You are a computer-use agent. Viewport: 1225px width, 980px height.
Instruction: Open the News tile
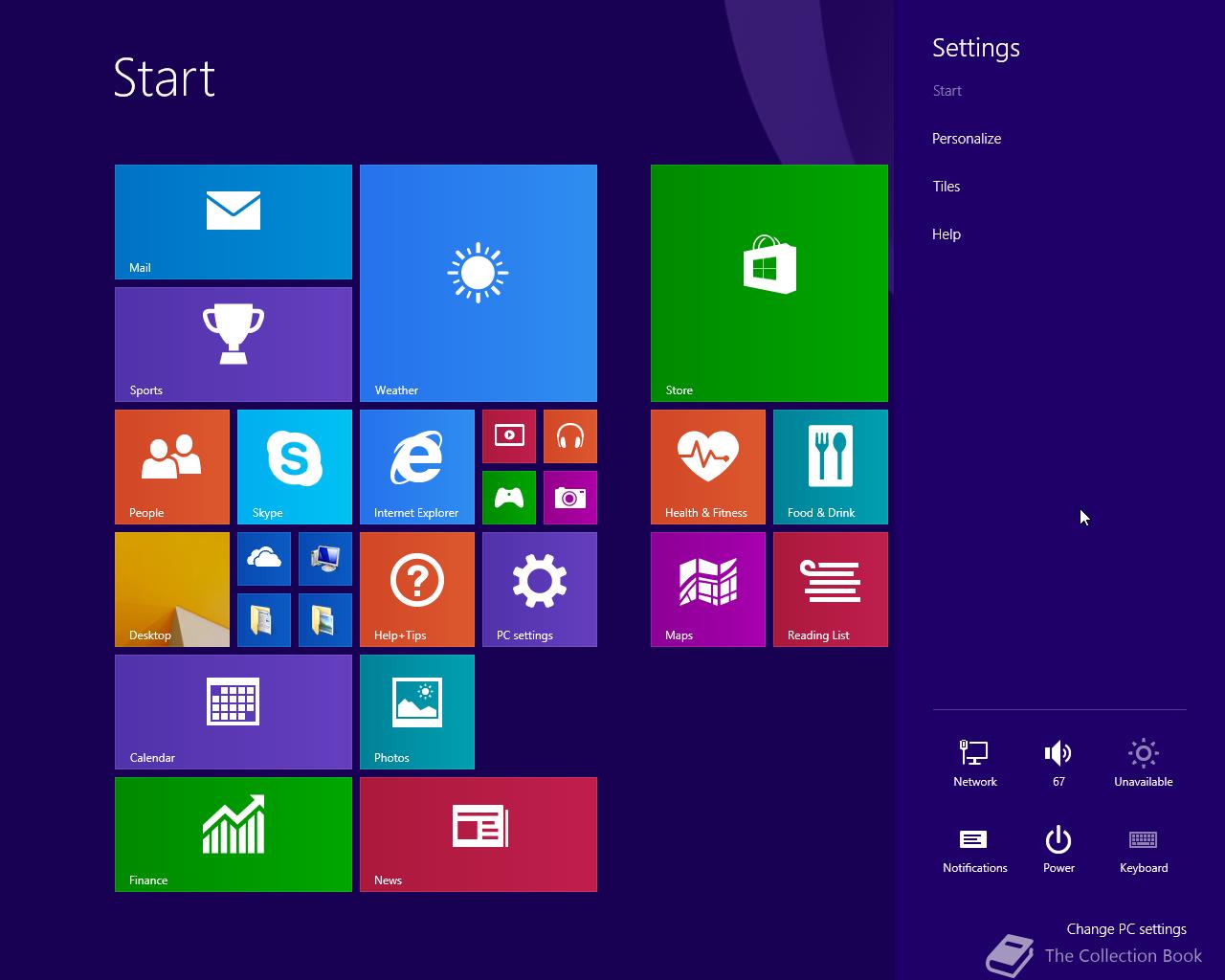tap(479, 835)
